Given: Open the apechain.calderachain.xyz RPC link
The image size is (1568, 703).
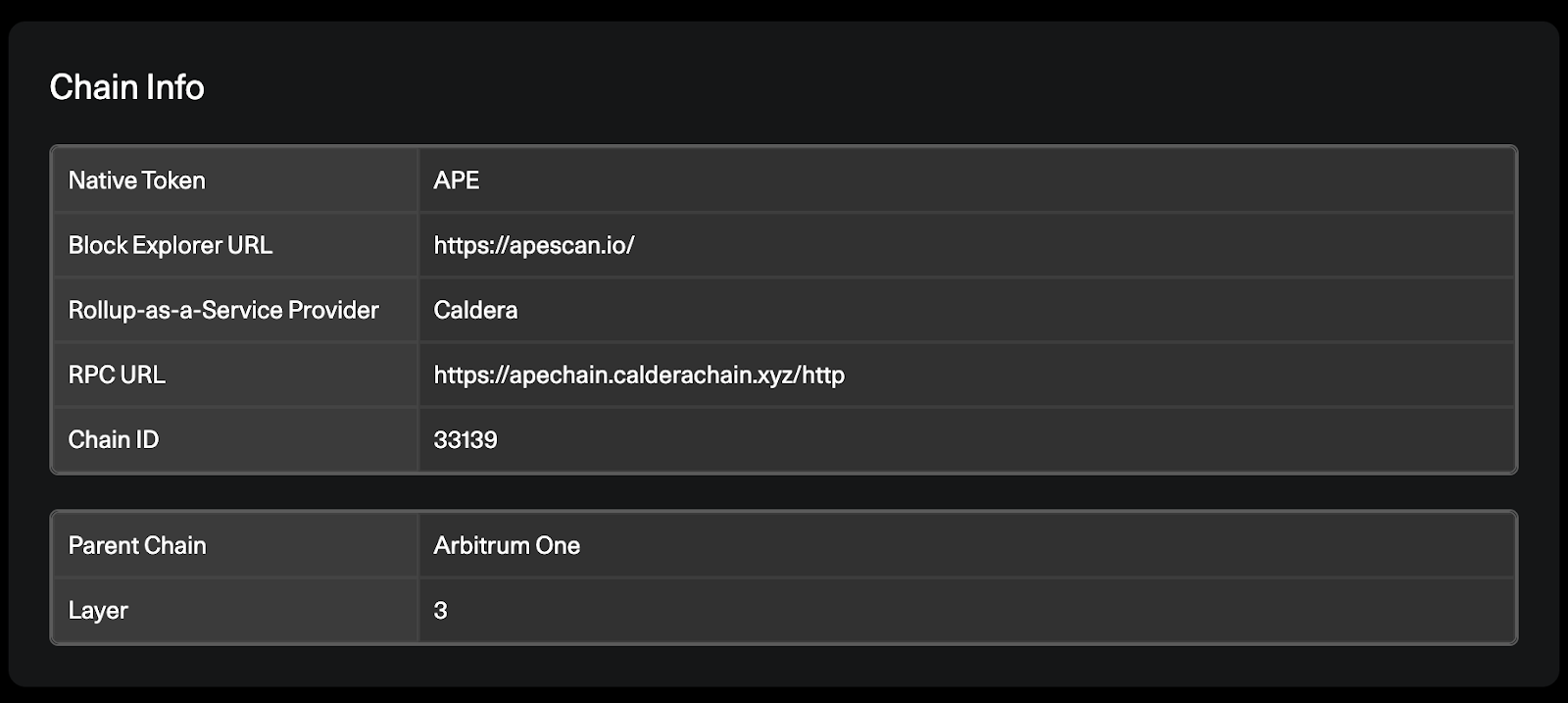Looking at the screenshot, I should (639, 375).
